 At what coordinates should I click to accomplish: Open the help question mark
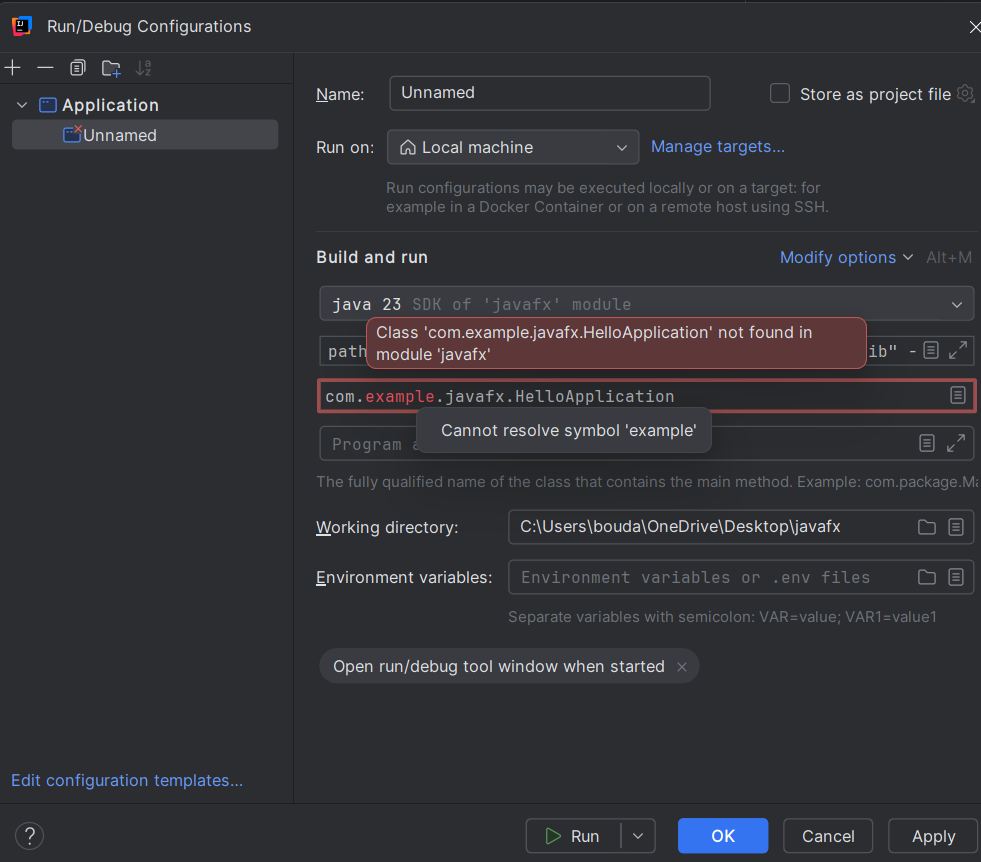(29, 836)
